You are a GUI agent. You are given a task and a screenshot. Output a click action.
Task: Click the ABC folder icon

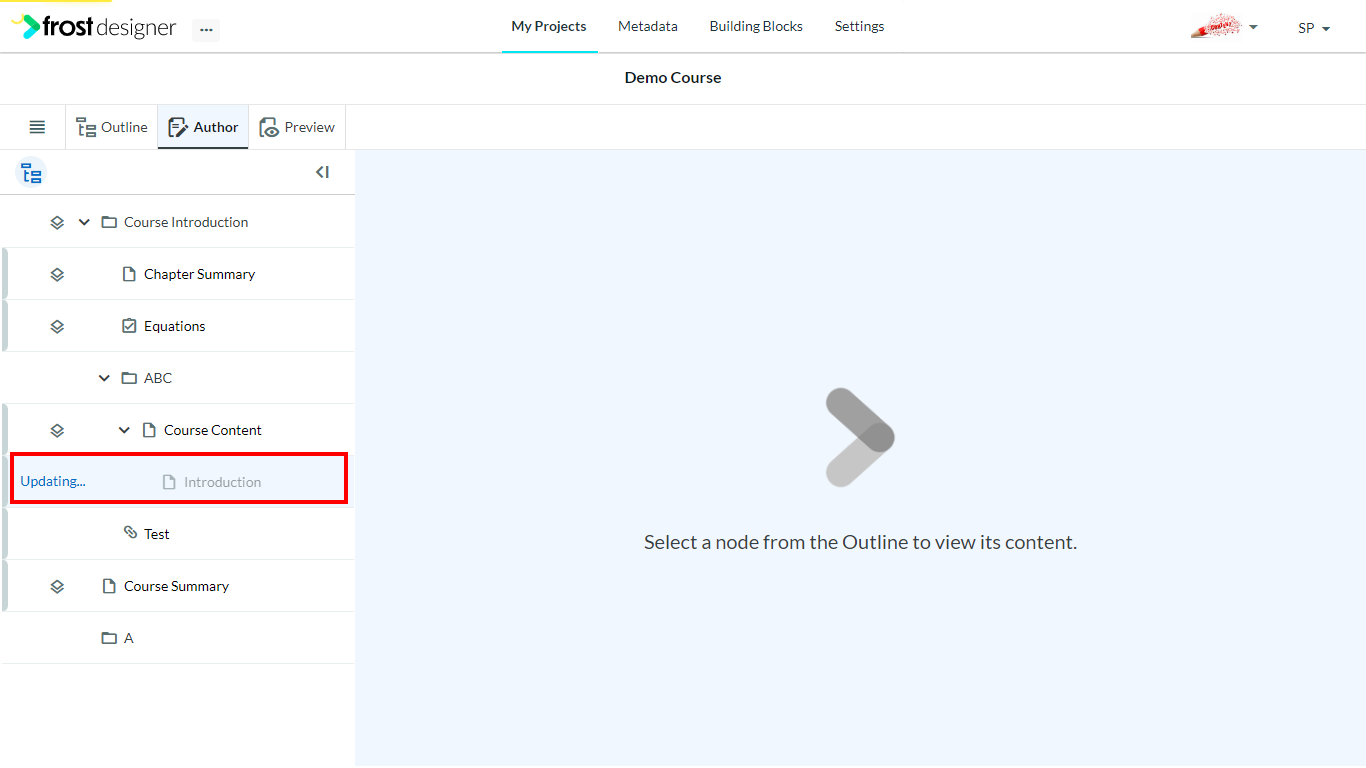click(x=129, y=378)
